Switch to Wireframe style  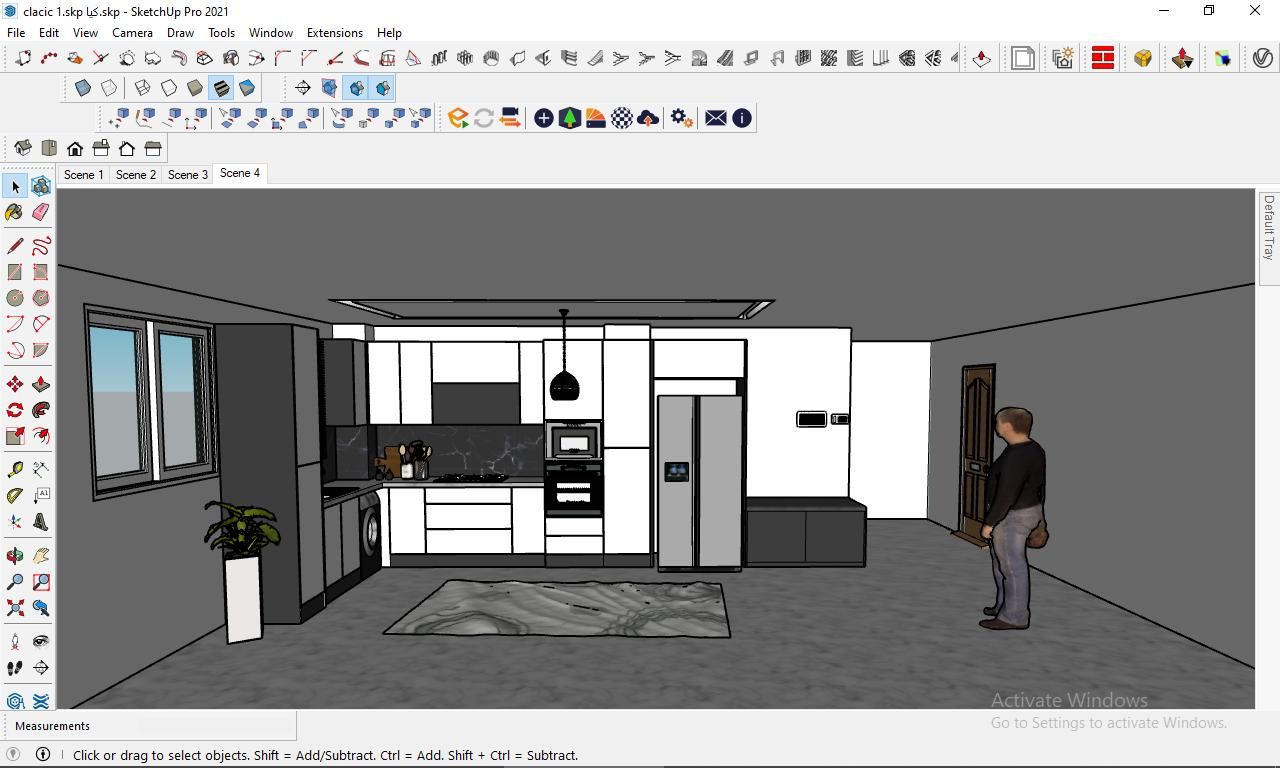tap(143, 88)
